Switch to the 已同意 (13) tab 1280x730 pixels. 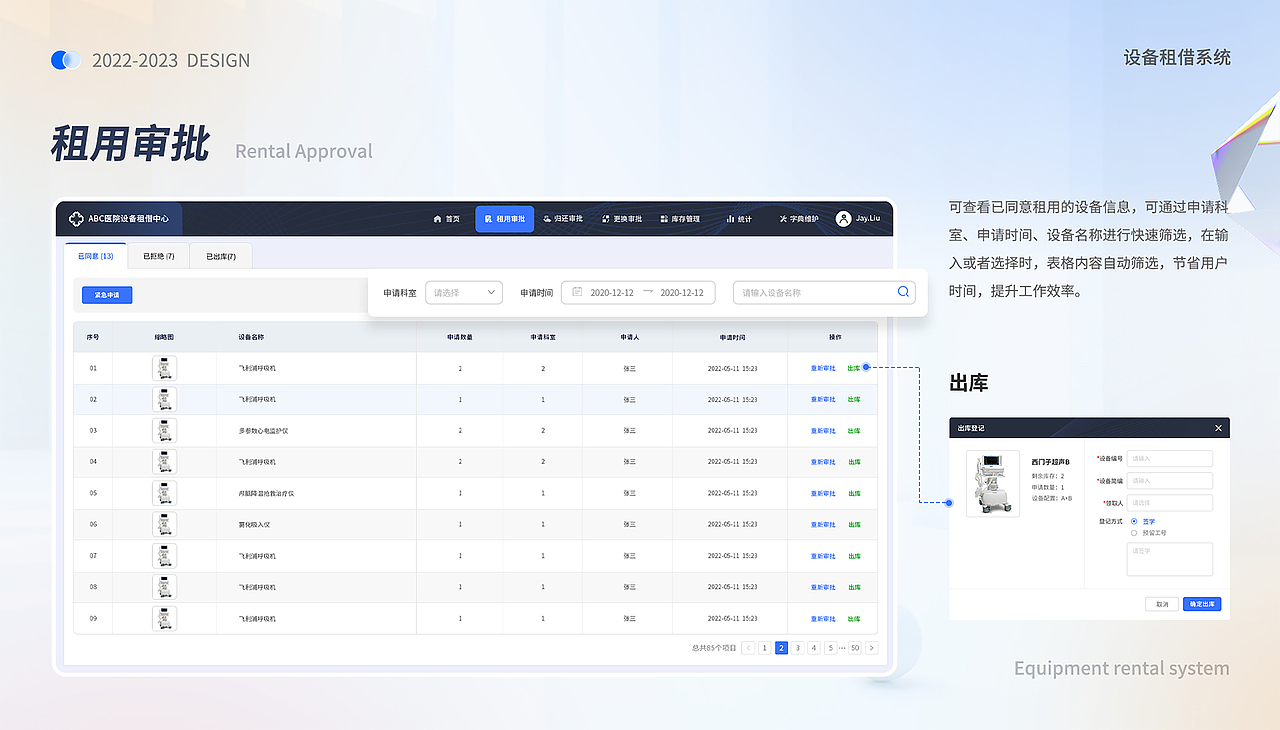coord(96,256)
